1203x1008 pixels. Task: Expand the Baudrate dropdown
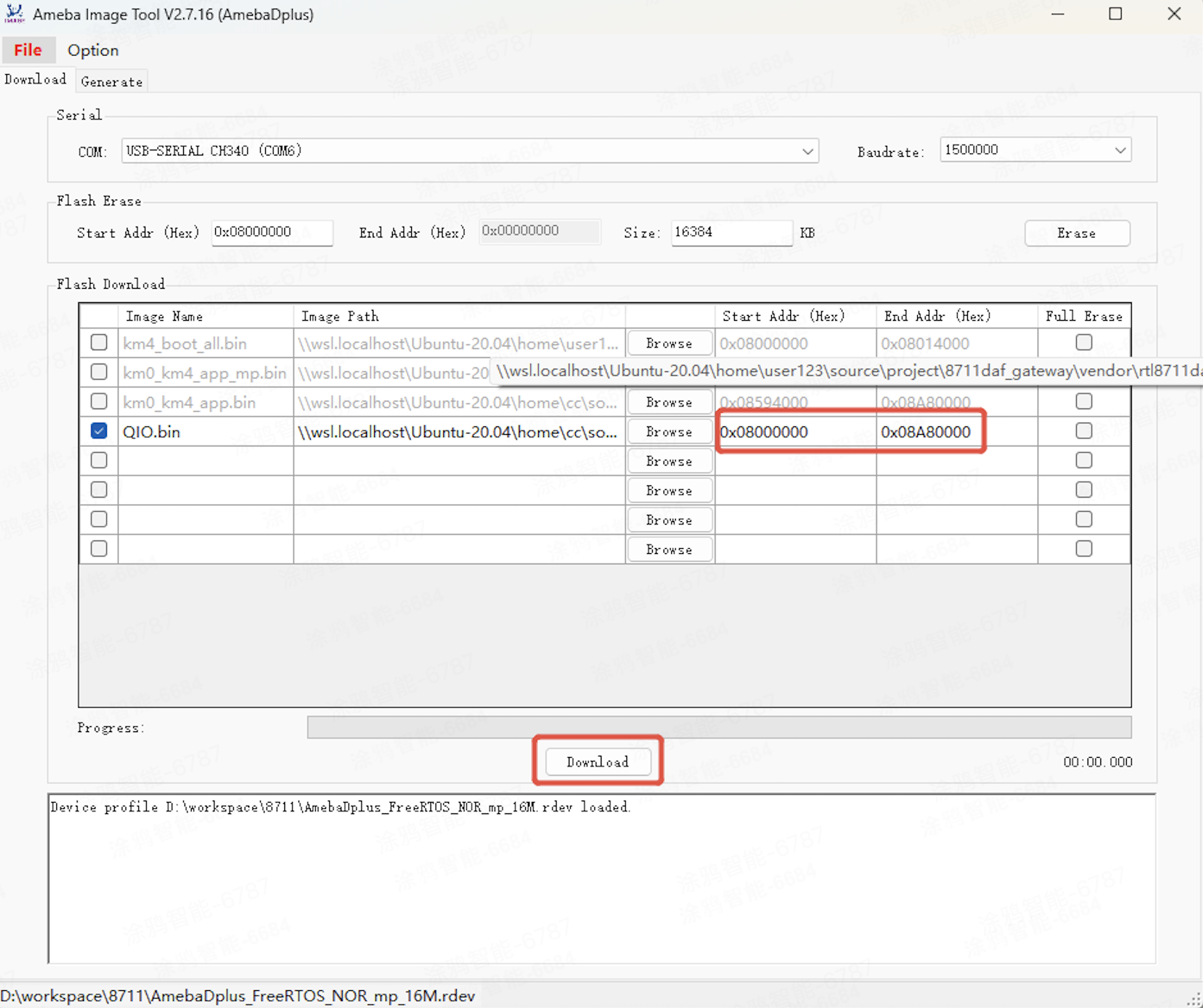pyautogui.click(x=1120, y=150)
